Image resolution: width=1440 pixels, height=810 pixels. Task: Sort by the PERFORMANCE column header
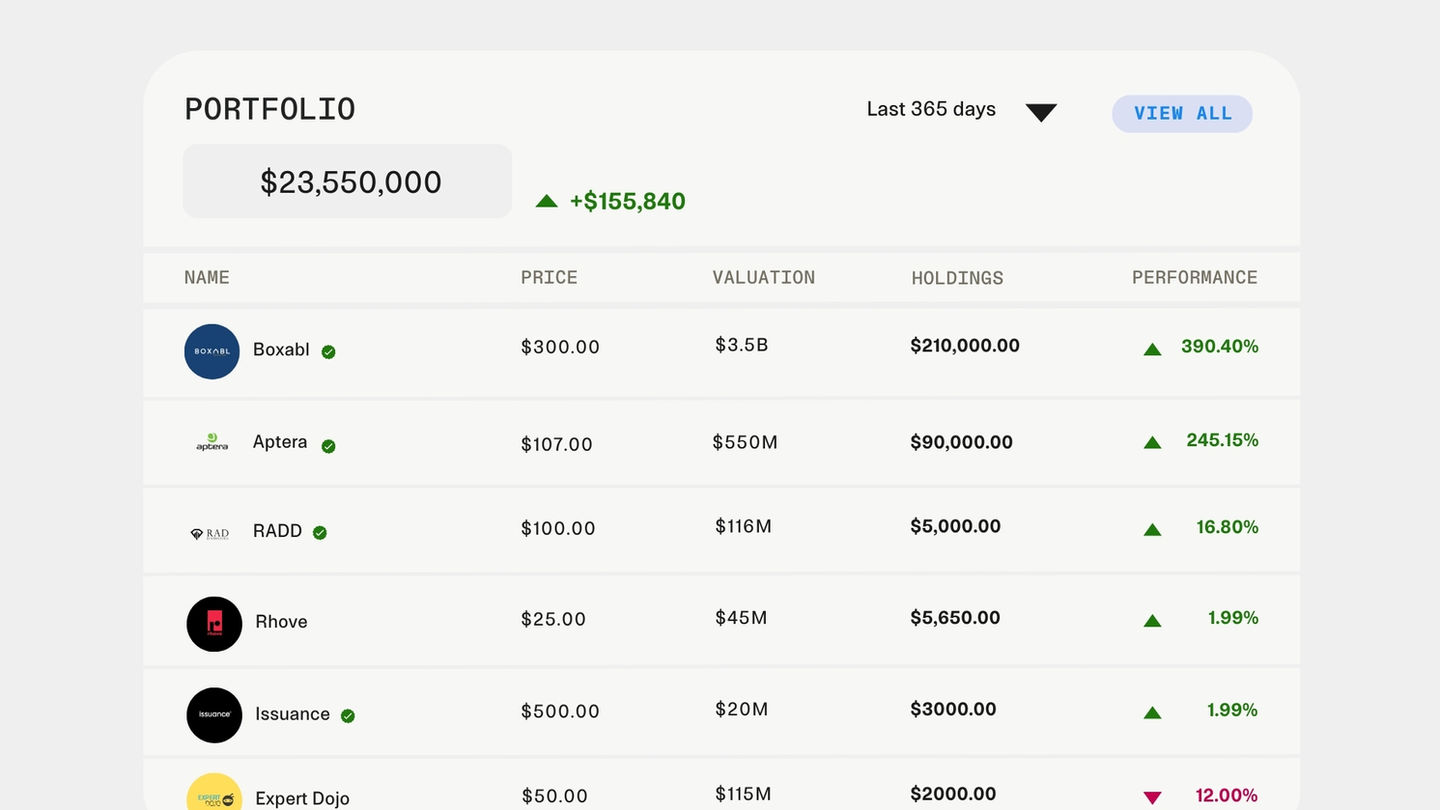[x=1194, y=277]
